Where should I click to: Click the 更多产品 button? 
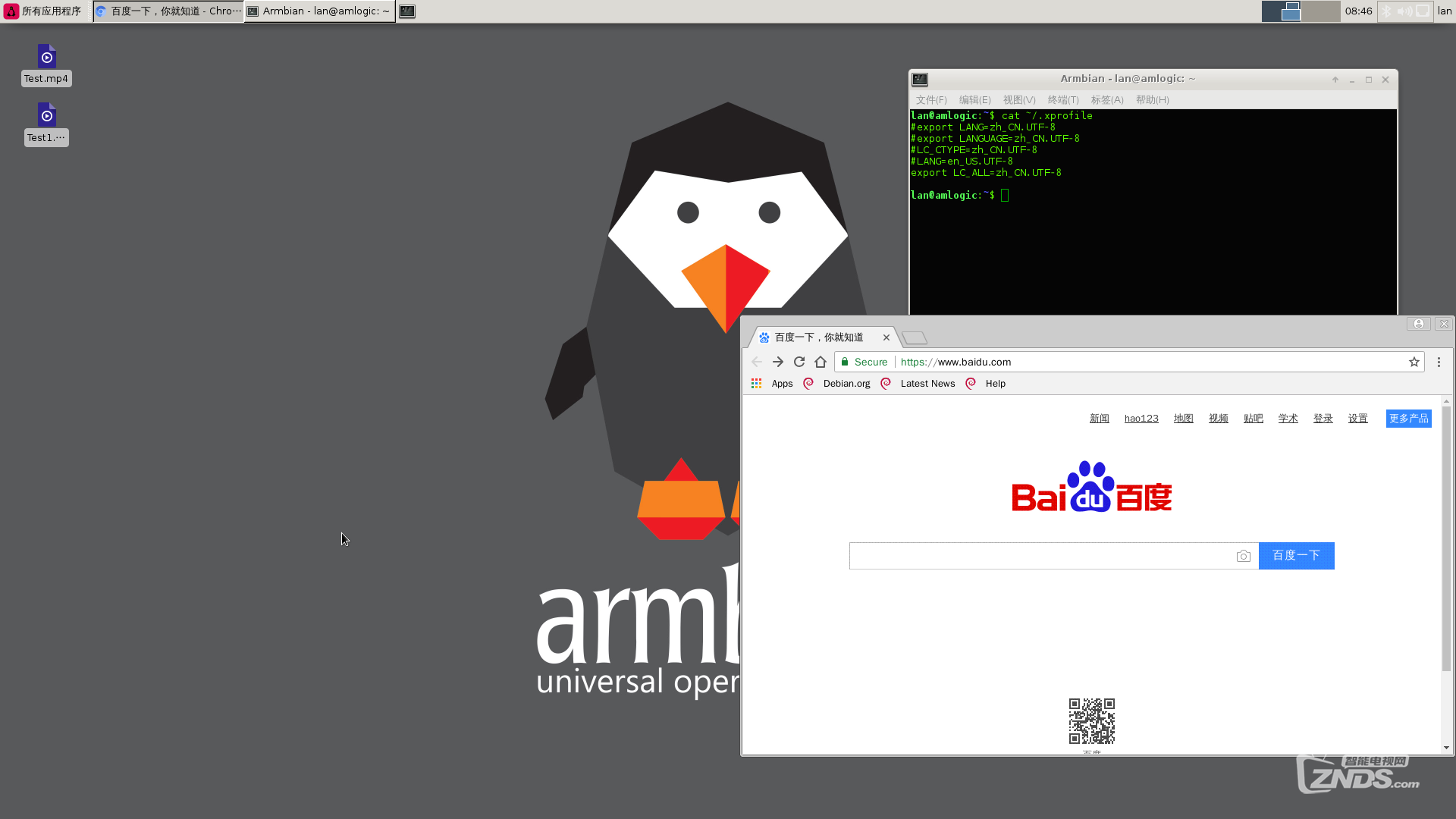pos(1408,419)
